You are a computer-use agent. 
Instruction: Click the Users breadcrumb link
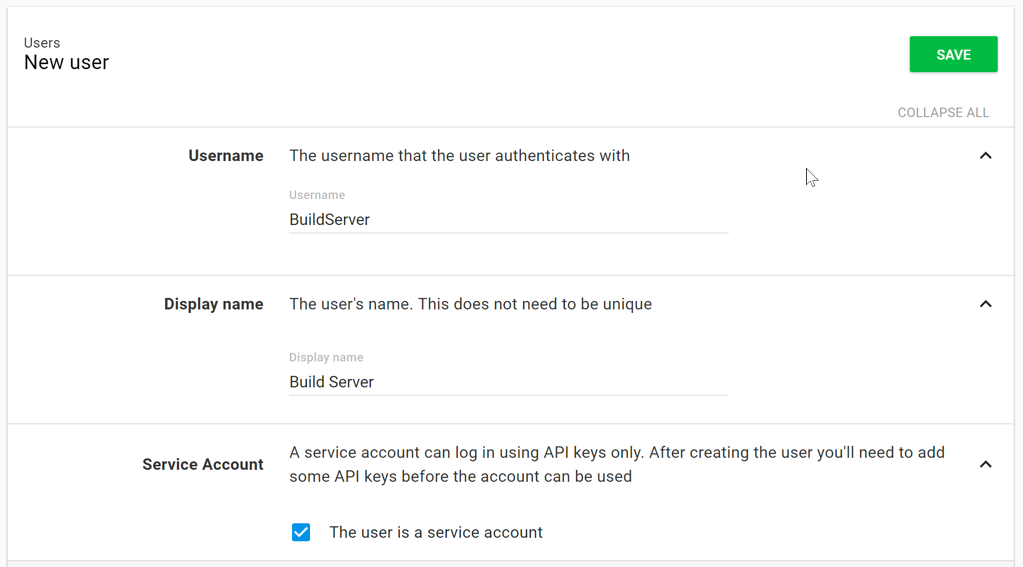click(42, 42)
